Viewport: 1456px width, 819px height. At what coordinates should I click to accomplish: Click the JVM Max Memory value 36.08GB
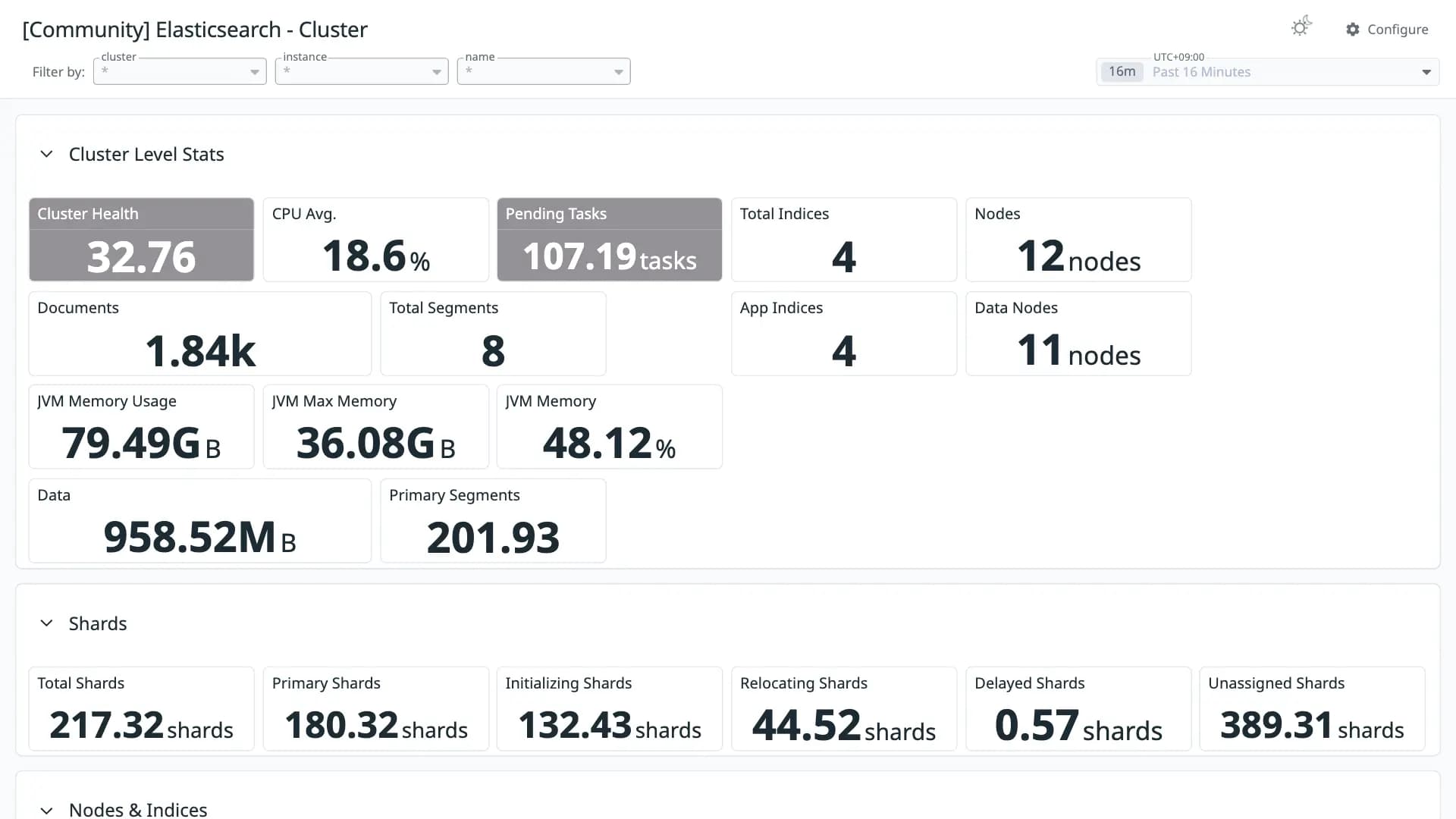click(x=376, y=444)
